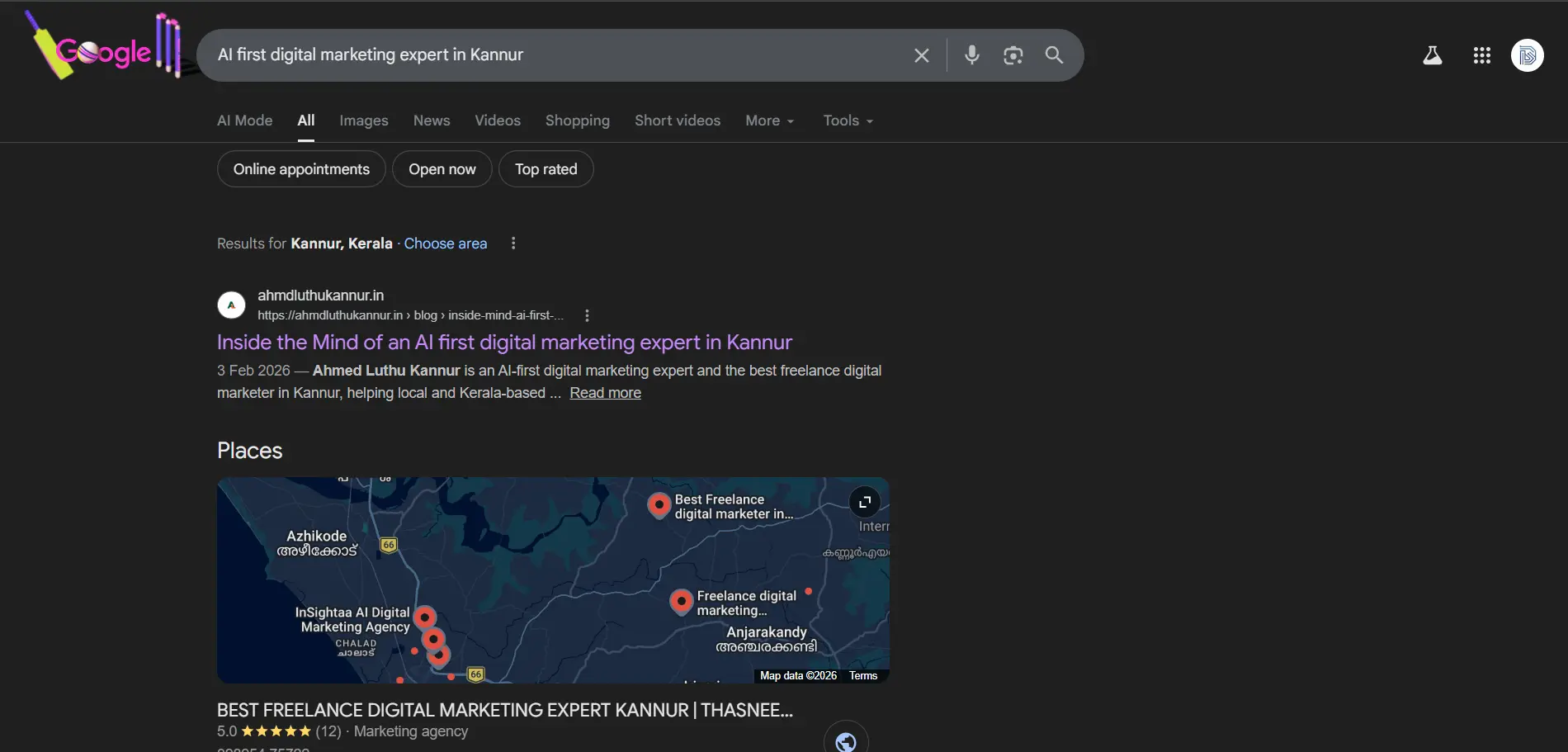
Task: Open options menu beside ahmdluthukannur.in URL
Action: [587, 315]
